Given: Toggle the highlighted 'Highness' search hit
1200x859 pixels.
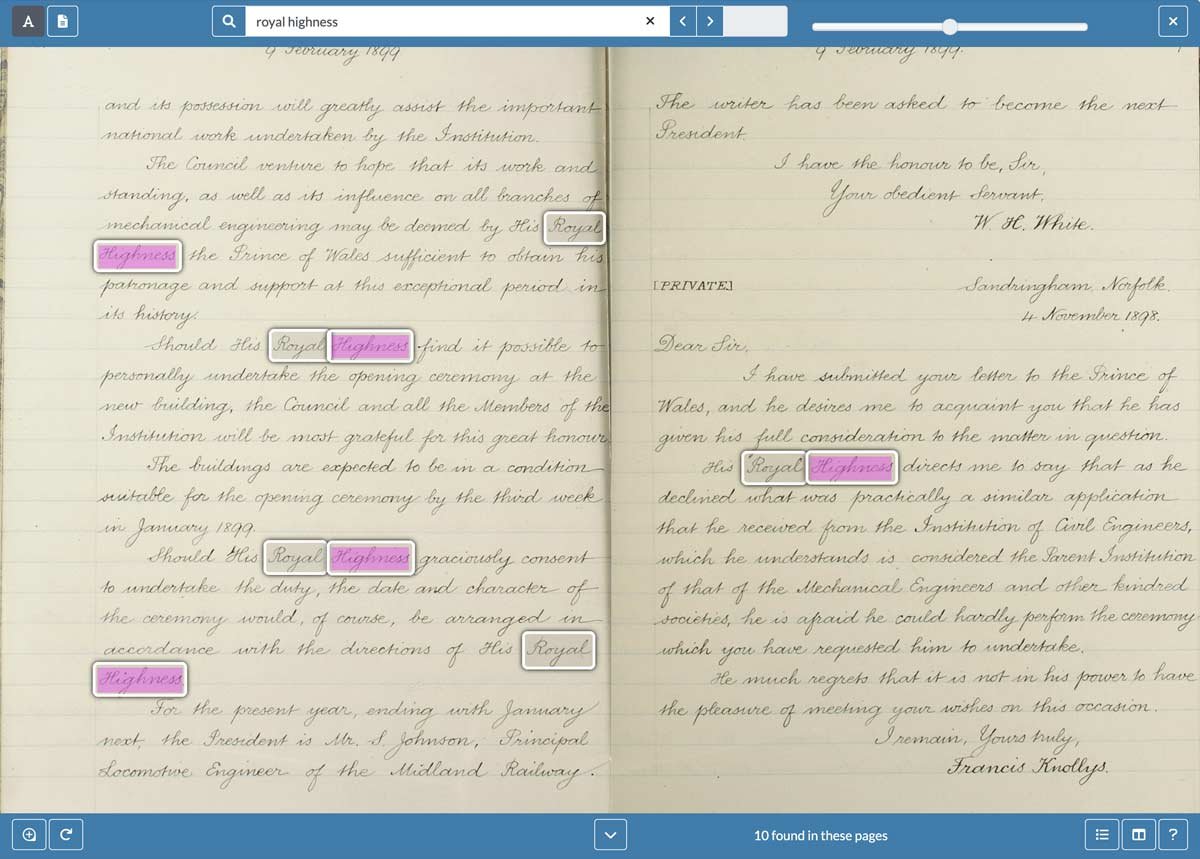Looking at the screenshot, I should [137, 255].
